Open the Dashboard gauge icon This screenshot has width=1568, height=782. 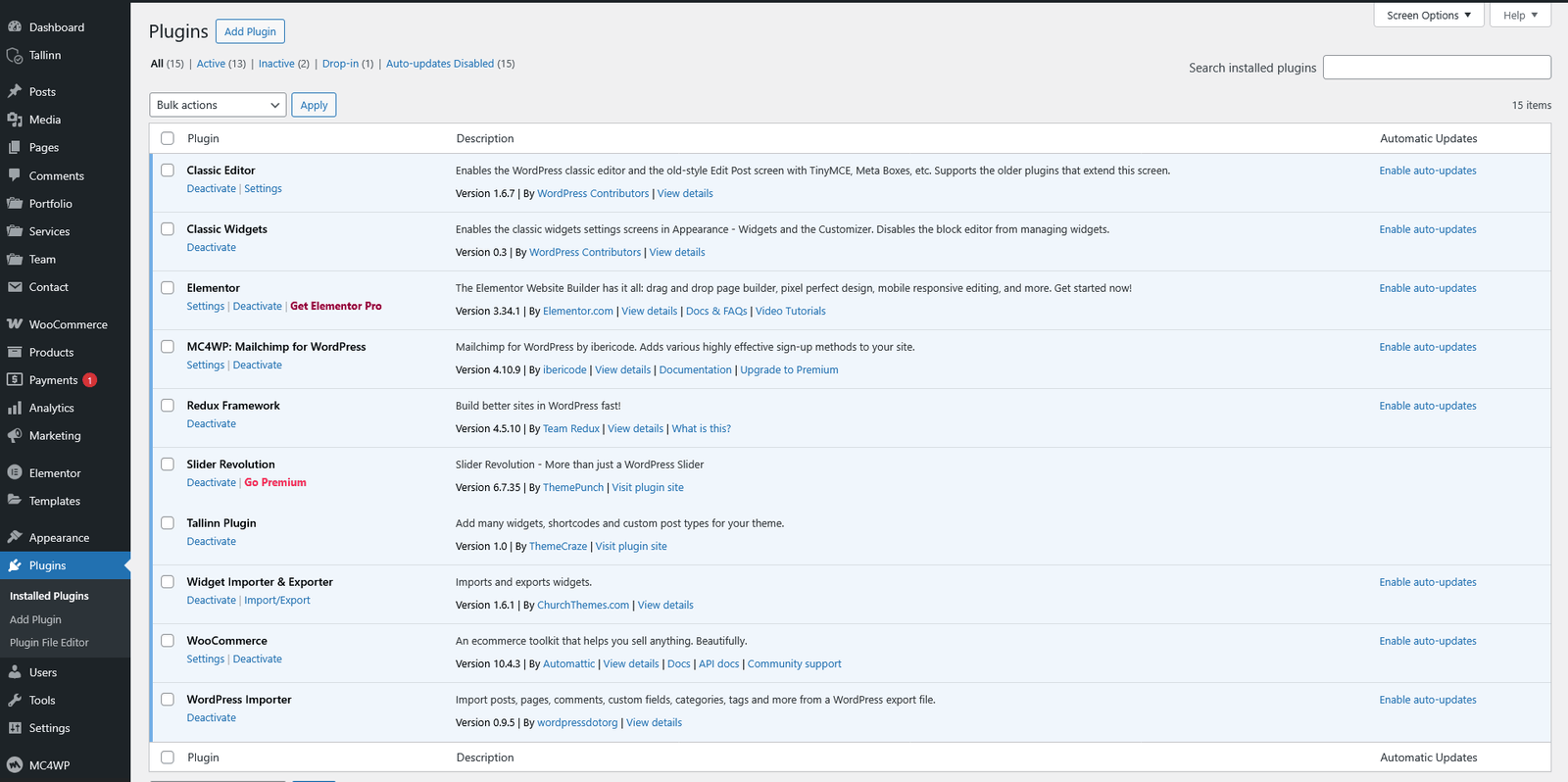tap(15, 27)
